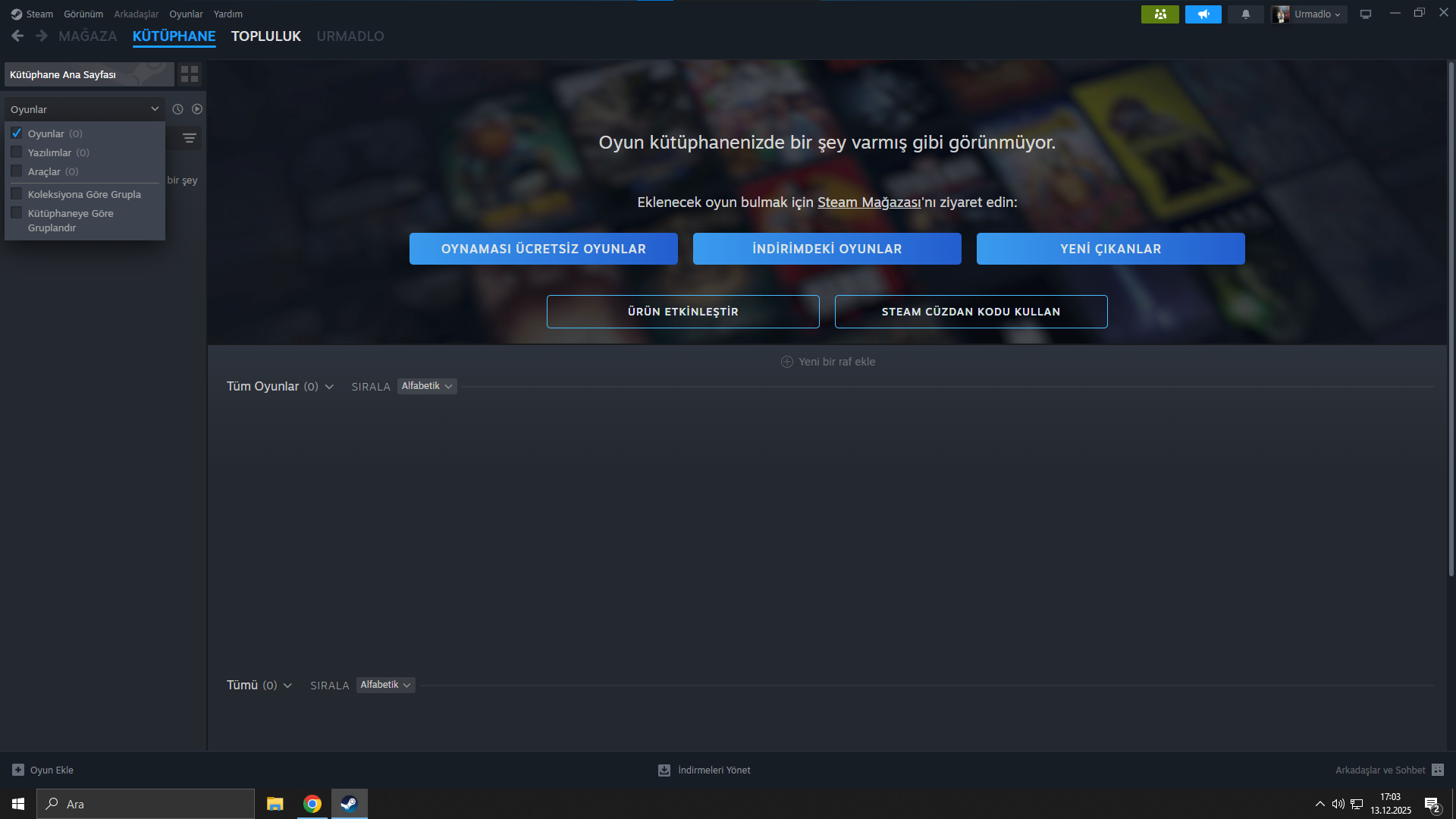Viewport: 1456px width, 819px height.
Task: Click OYNAMASI ÜCRETSİZ OYUNLAR button
Action: (x=544, y=249)
